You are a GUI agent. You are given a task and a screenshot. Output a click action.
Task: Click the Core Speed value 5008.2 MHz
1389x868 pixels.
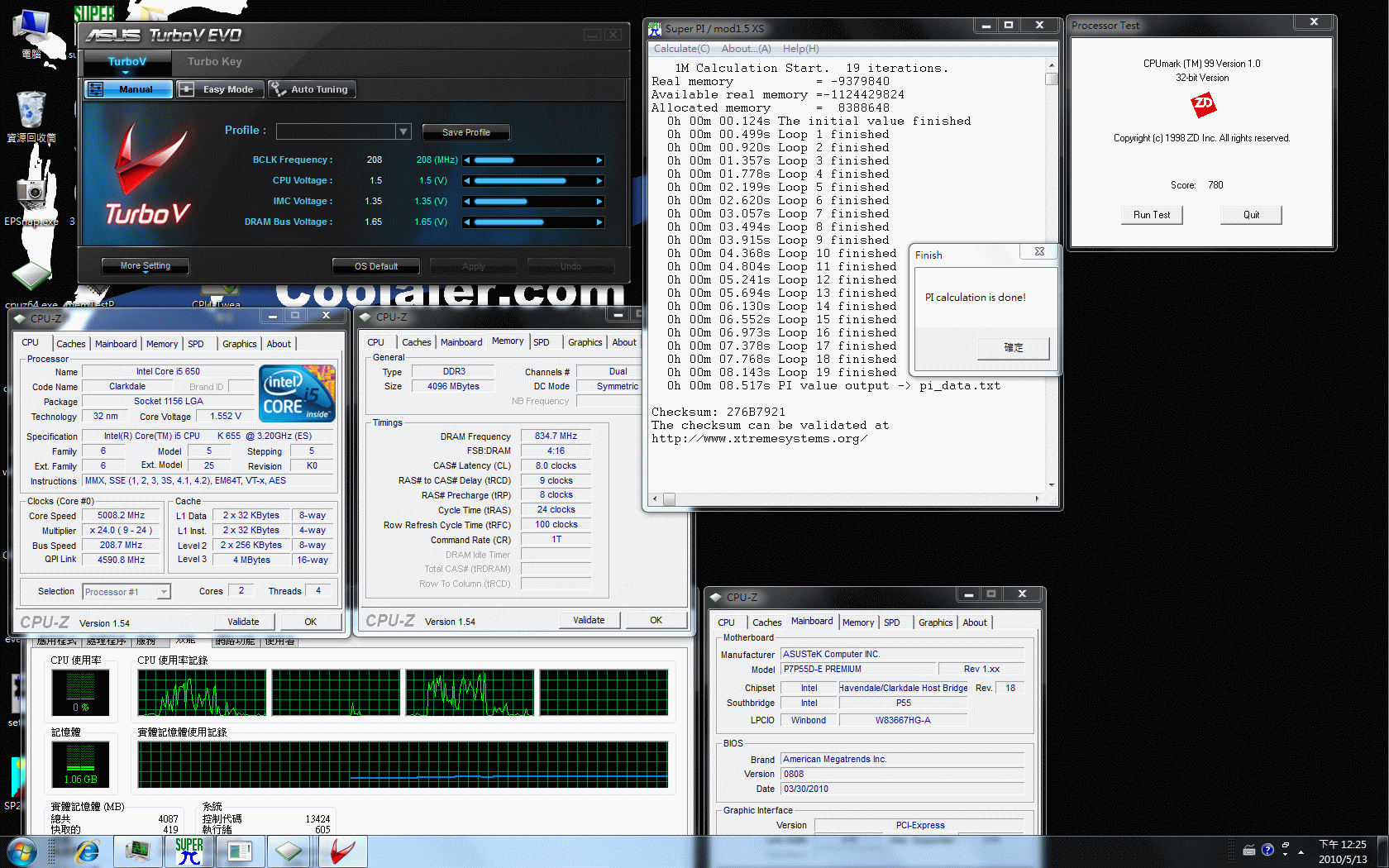coord(121,516)
